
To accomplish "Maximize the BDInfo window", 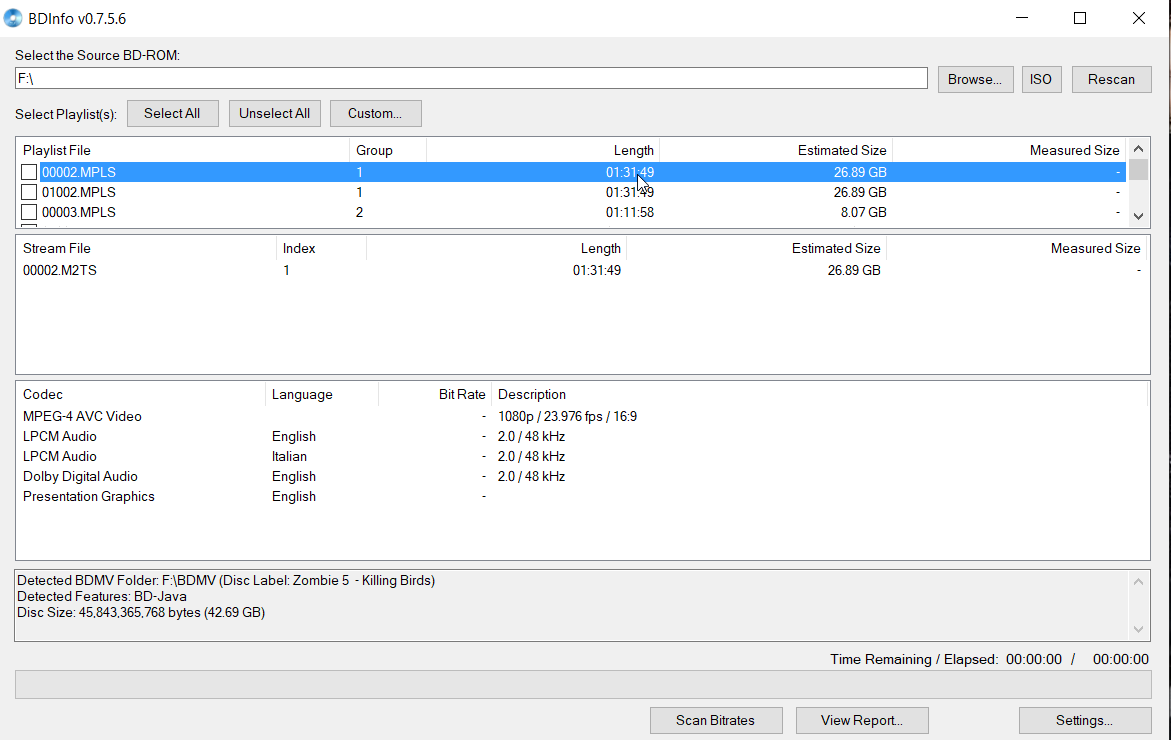I will 1080,18.
